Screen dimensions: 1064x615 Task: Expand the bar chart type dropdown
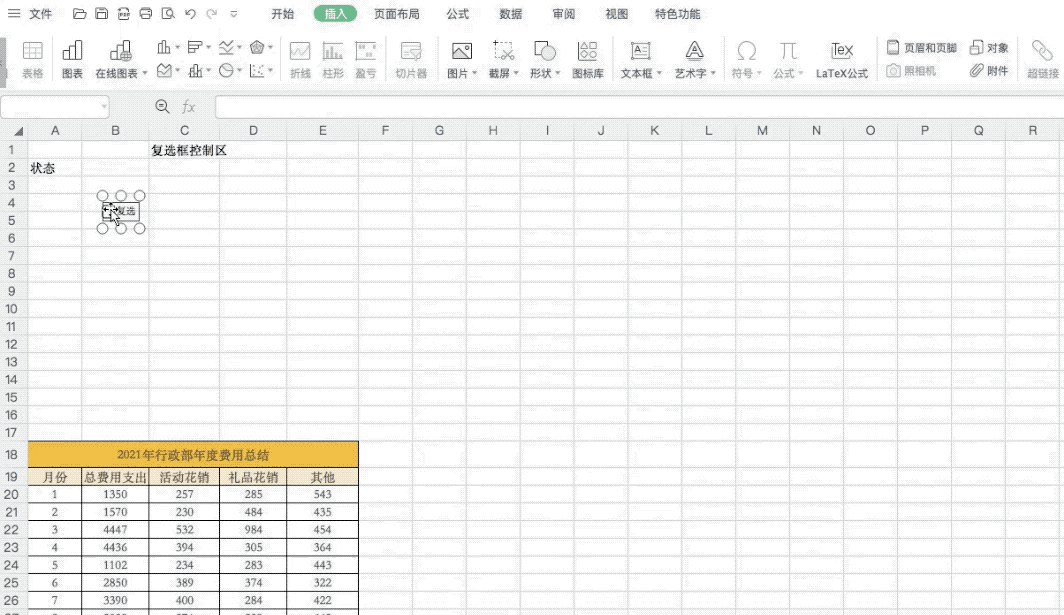pos(208,48)
